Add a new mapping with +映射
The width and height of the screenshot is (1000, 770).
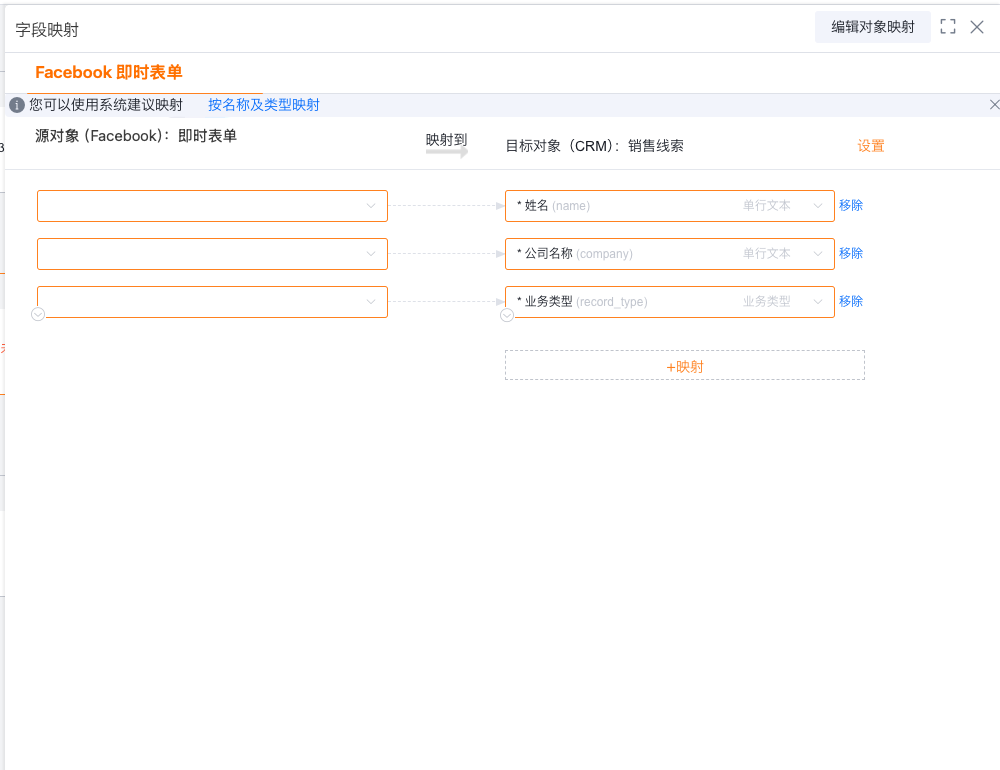coord(685,366)
